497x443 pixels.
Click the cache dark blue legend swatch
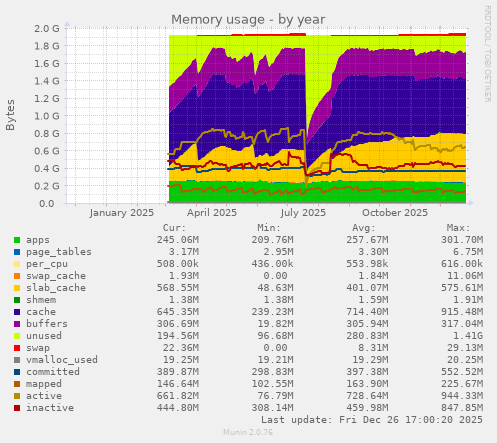point(17,312)
